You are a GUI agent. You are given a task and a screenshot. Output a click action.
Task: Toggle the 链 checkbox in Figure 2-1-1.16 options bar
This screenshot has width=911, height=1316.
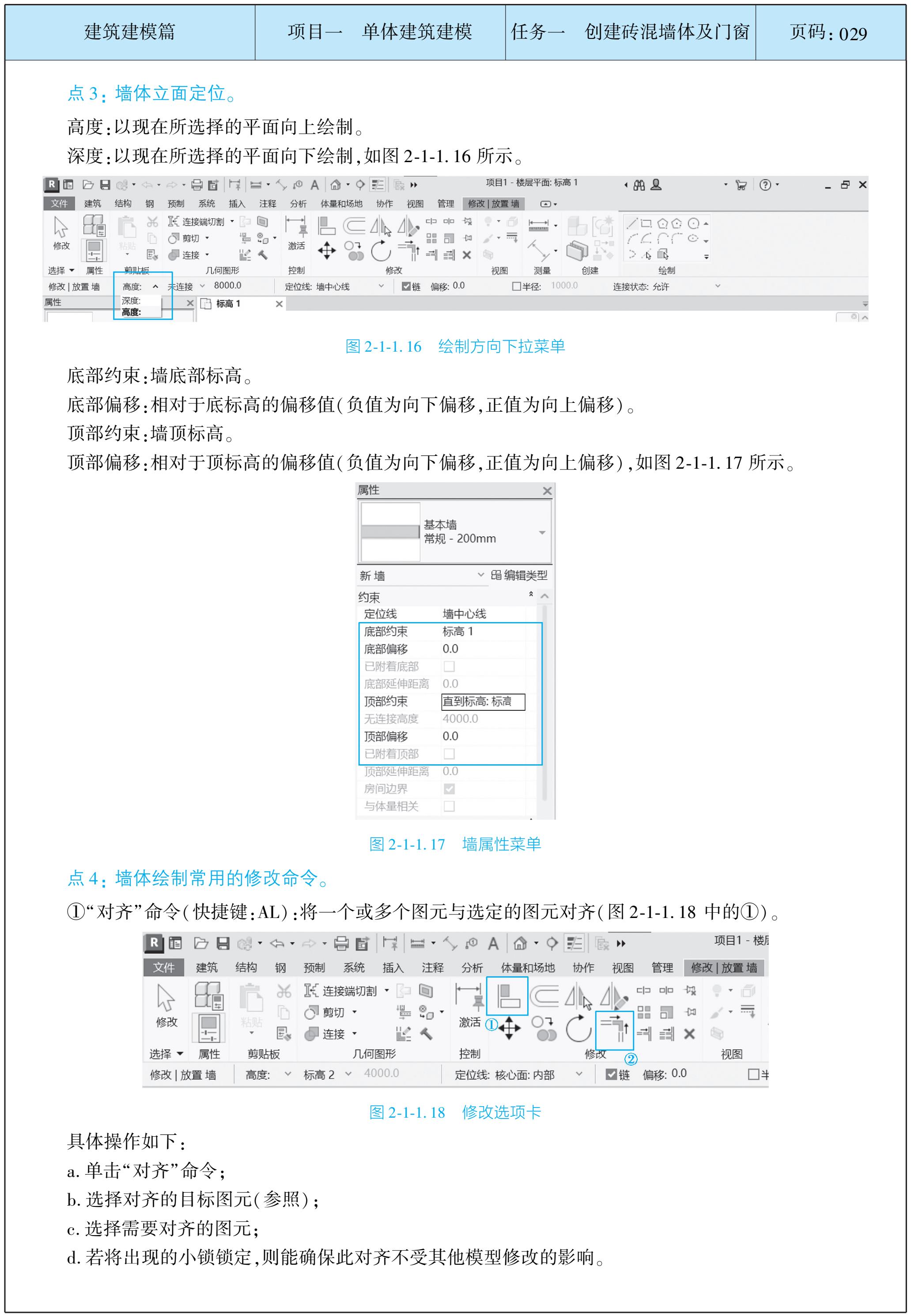pos(406,287)
